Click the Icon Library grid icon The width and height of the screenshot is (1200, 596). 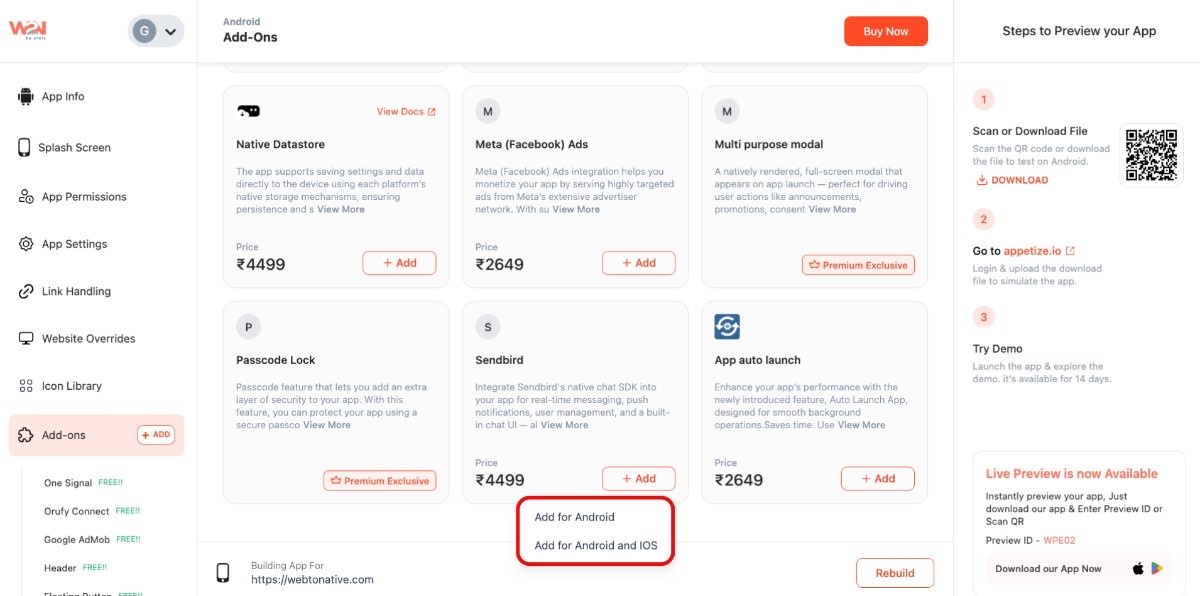click(x=26, y=386)
